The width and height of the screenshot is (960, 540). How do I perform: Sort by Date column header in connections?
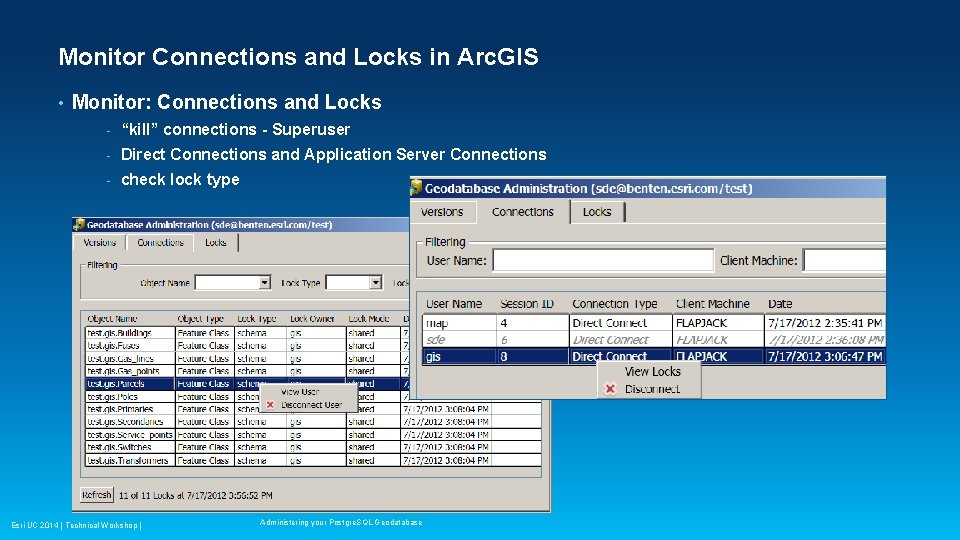[x=780, y=304]
